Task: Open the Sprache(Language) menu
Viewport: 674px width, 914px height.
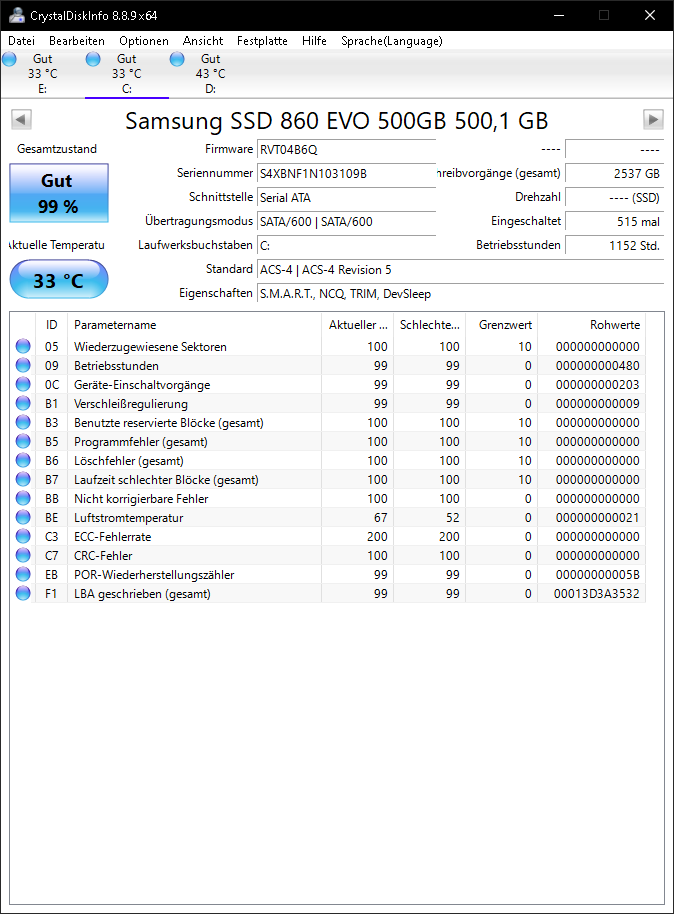Action: click(392, 41)
